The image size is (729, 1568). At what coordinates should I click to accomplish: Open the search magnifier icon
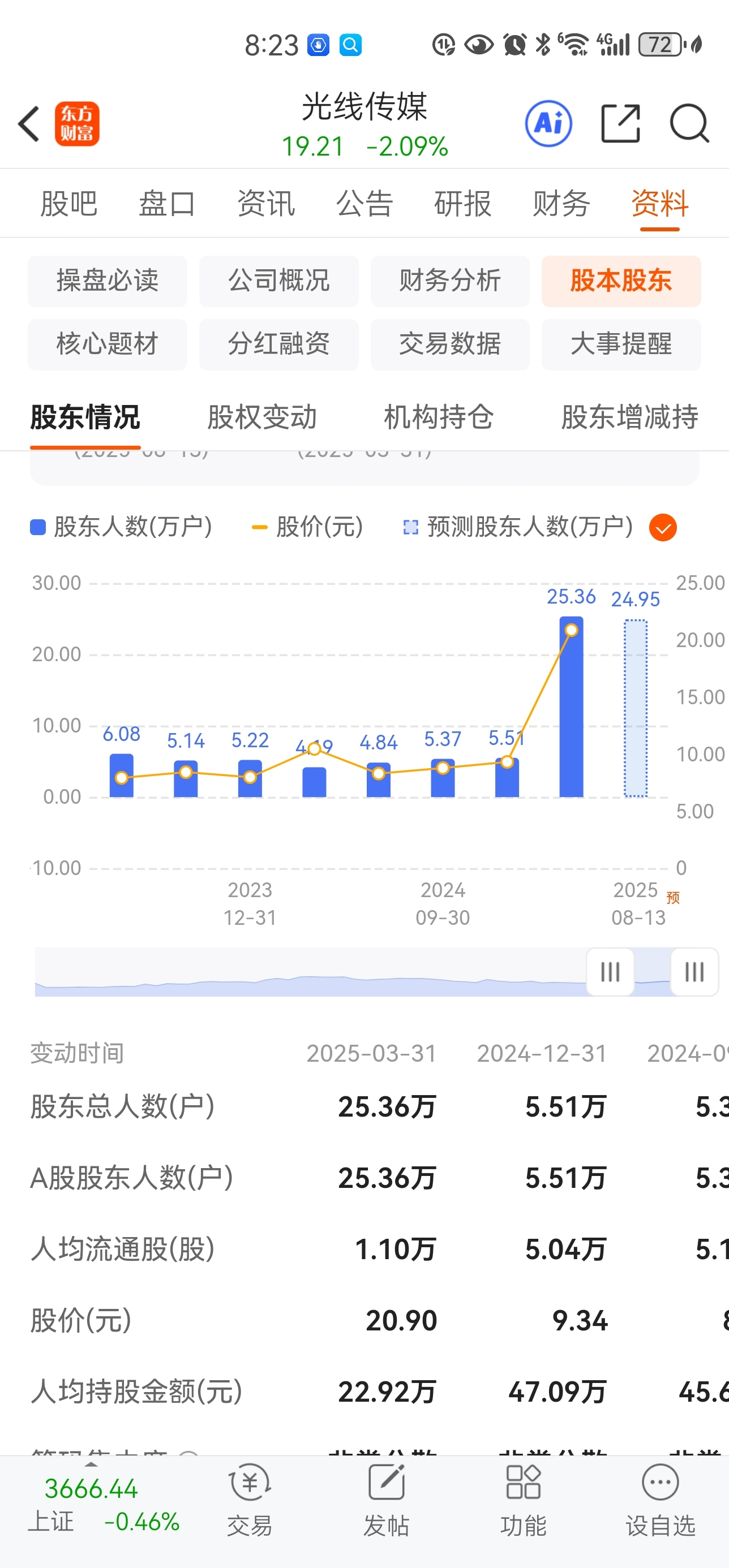pos(689,123)
